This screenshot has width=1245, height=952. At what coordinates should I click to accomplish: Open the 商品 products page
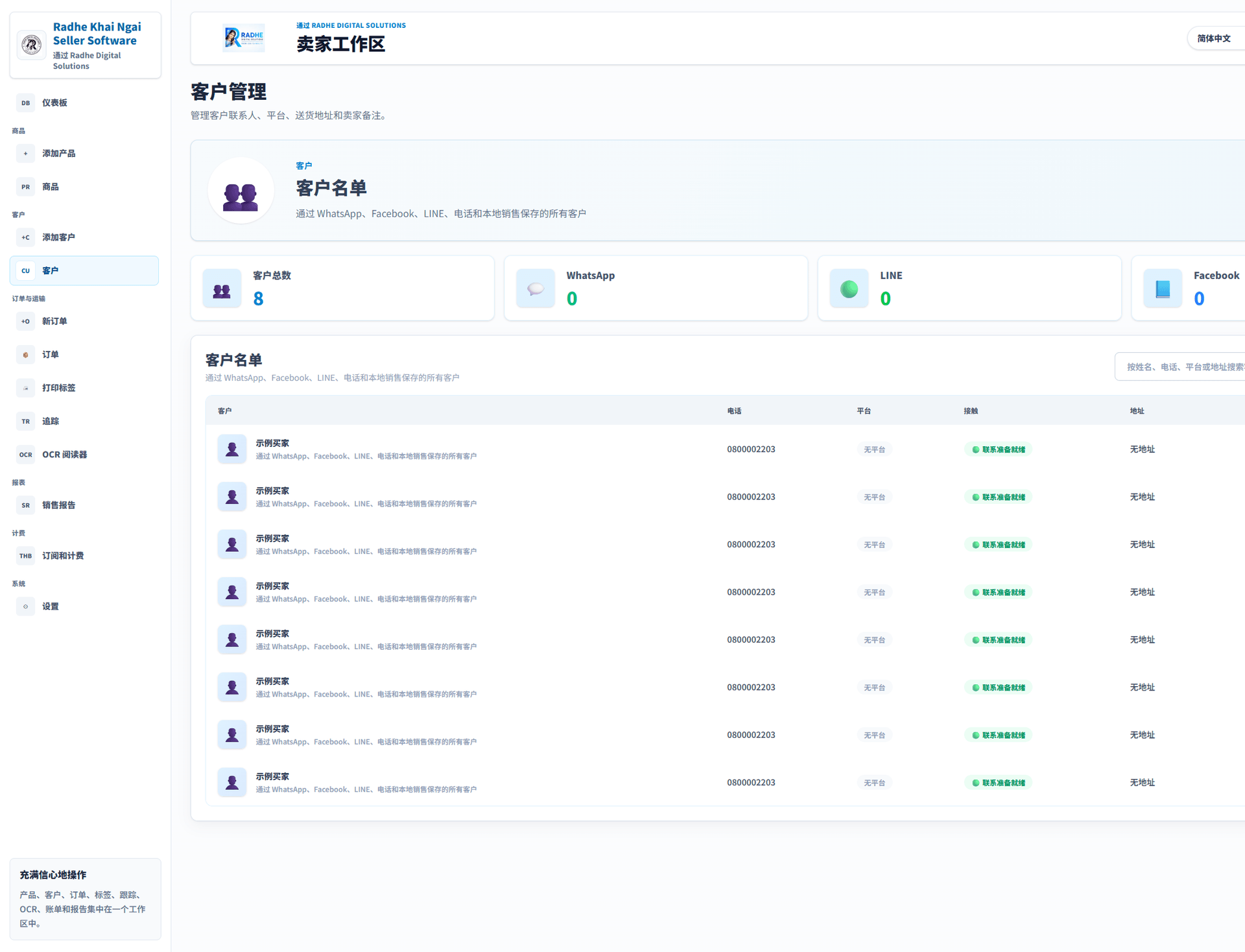(x=84, y=187)
